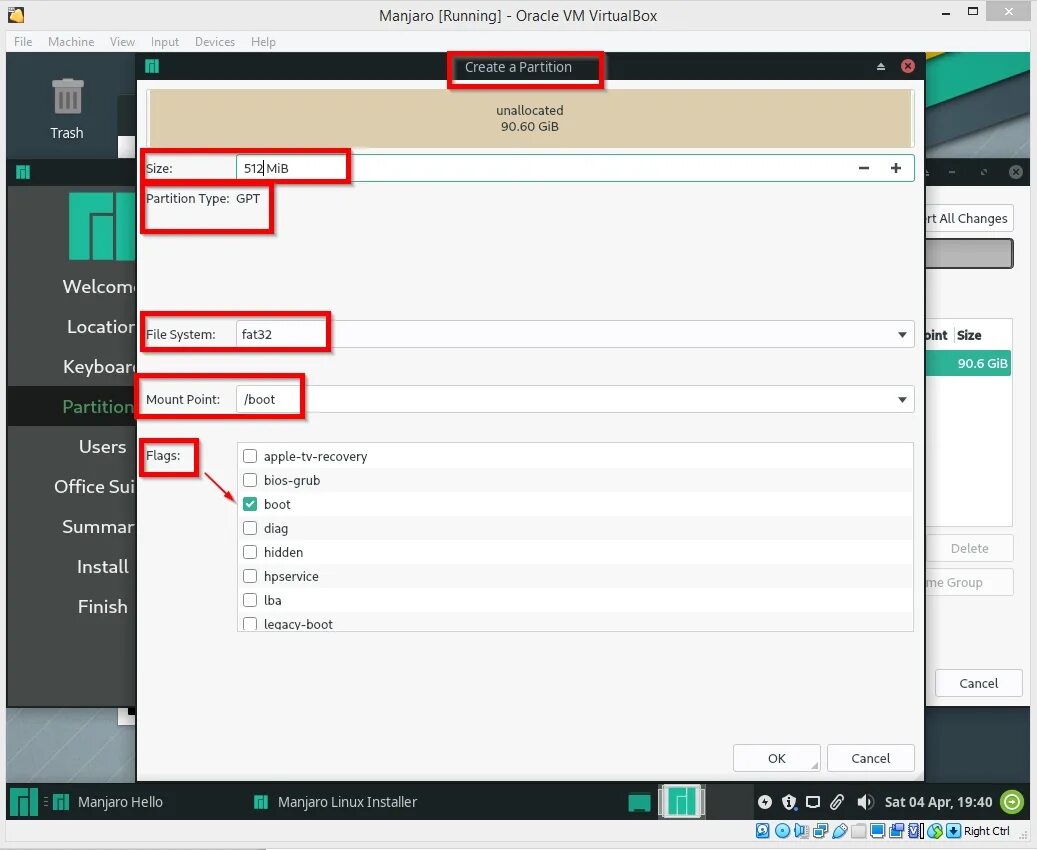
Task: Open the VirtualBox Devices menu
Action: click(x=215, y=42)
